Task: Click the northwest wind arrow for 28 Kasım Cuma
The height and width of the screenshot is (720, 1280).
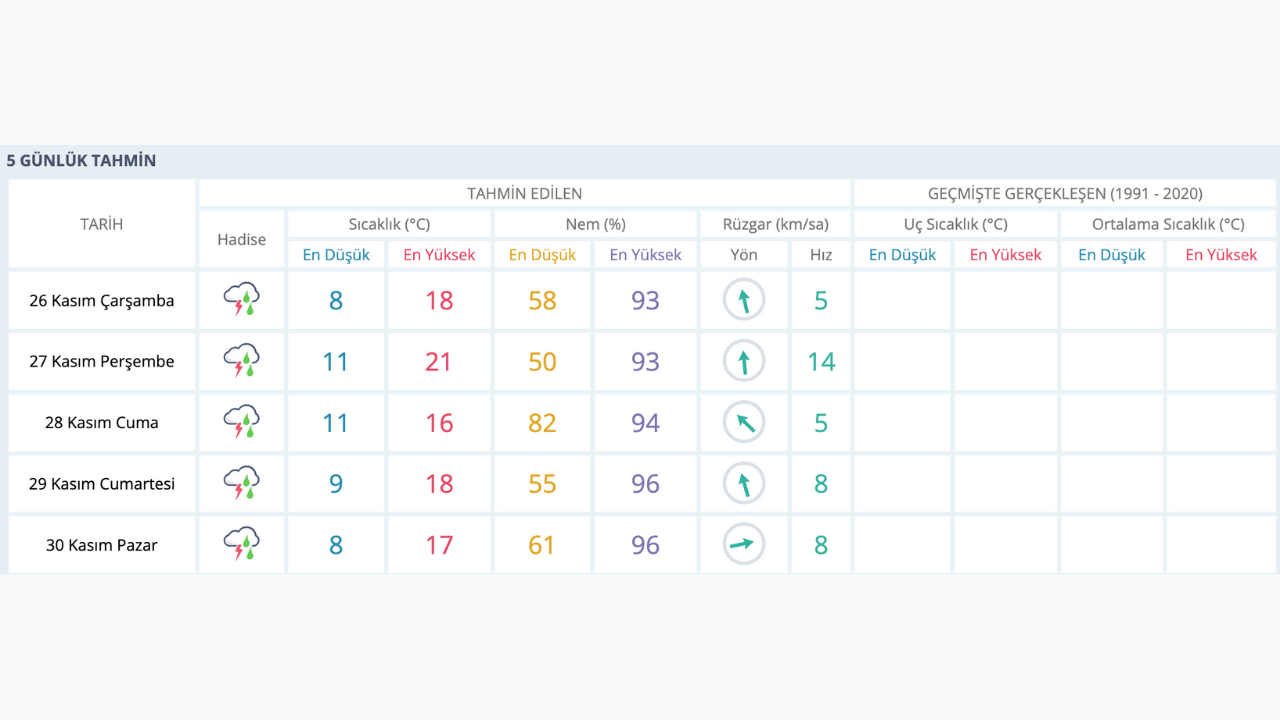Action: (744, 422)
